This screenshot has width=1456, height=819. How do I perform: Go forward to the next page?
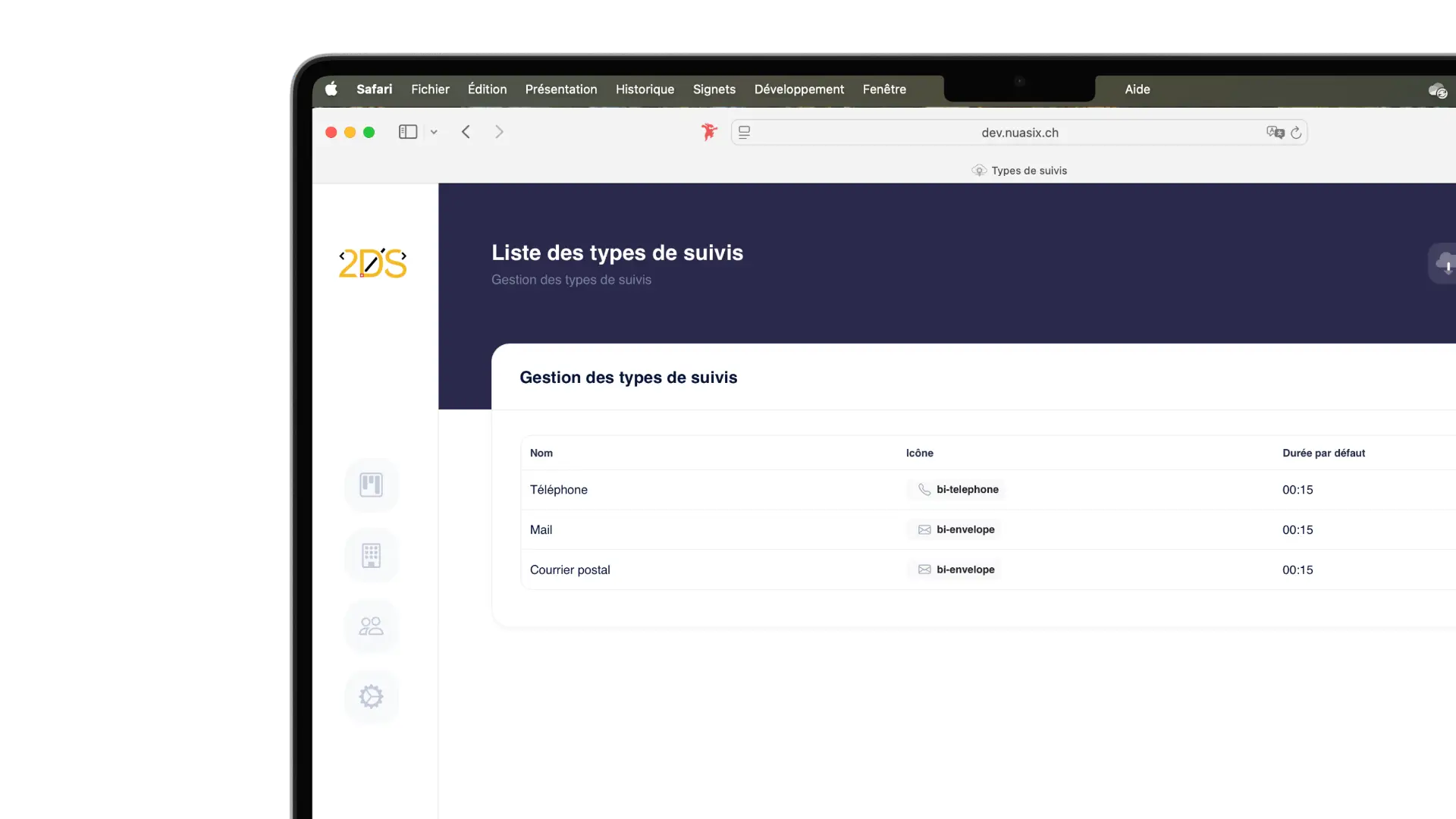coord(499,132)
